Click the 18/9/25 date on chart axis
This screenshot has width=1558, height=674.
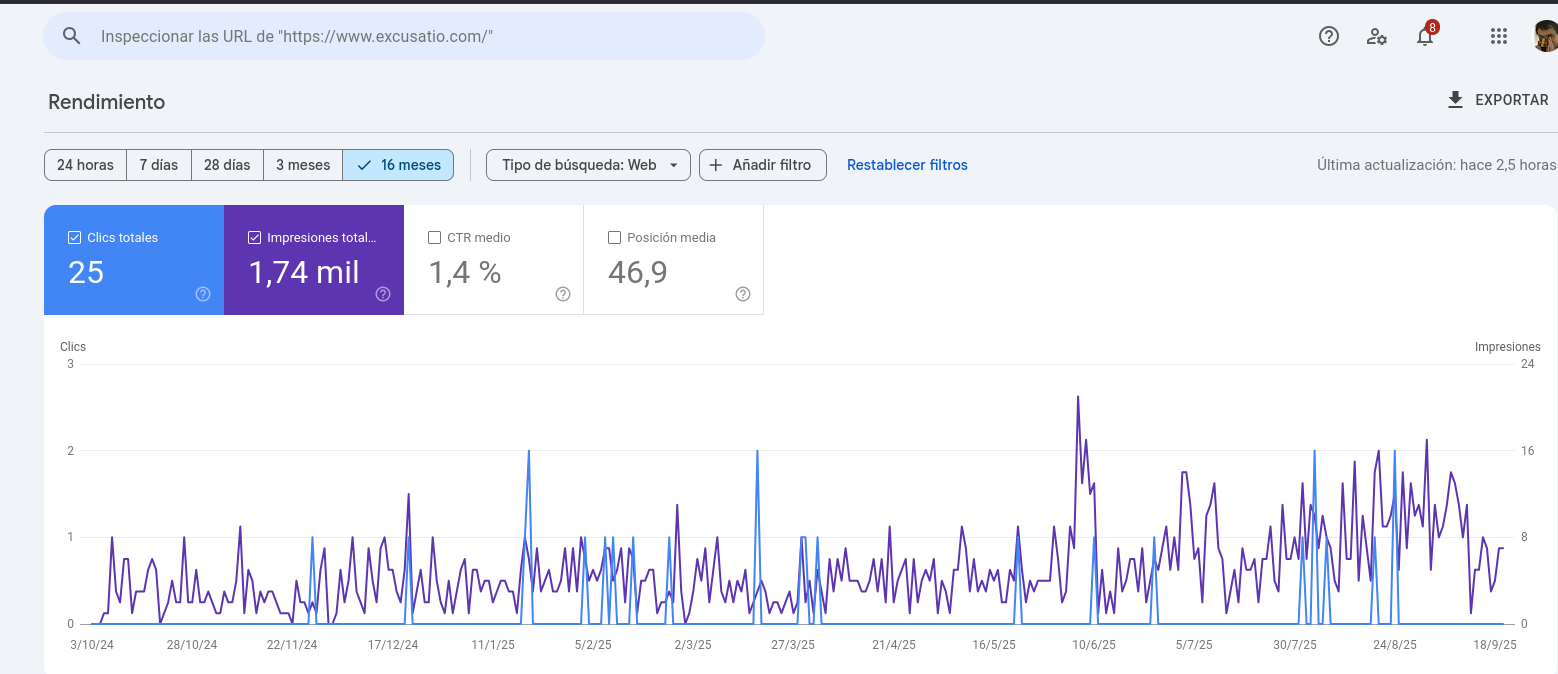pos(1495,645)
